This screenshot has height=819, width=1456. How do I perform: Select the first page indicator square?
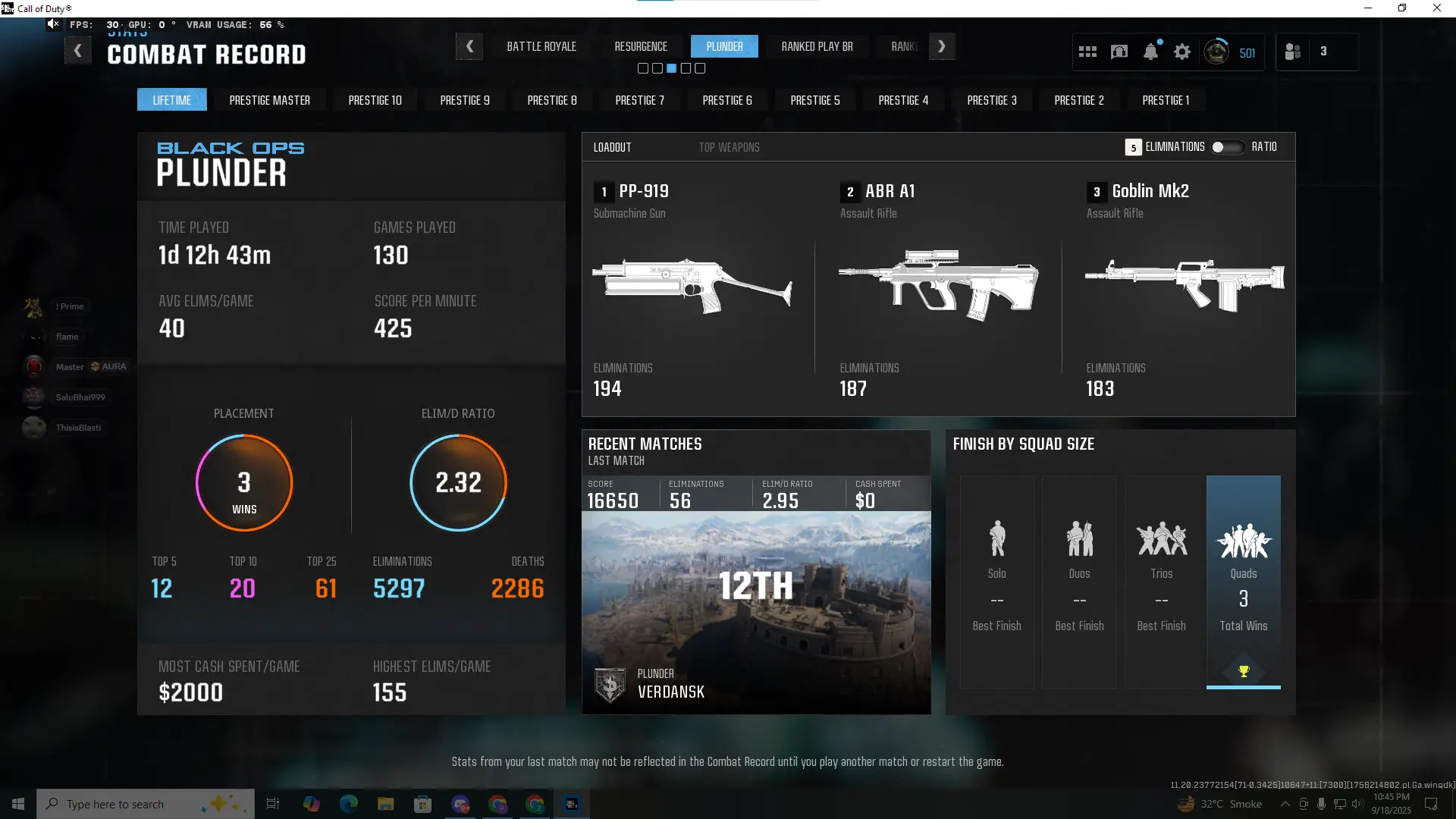pyautogui.click(x=643, y=68)
